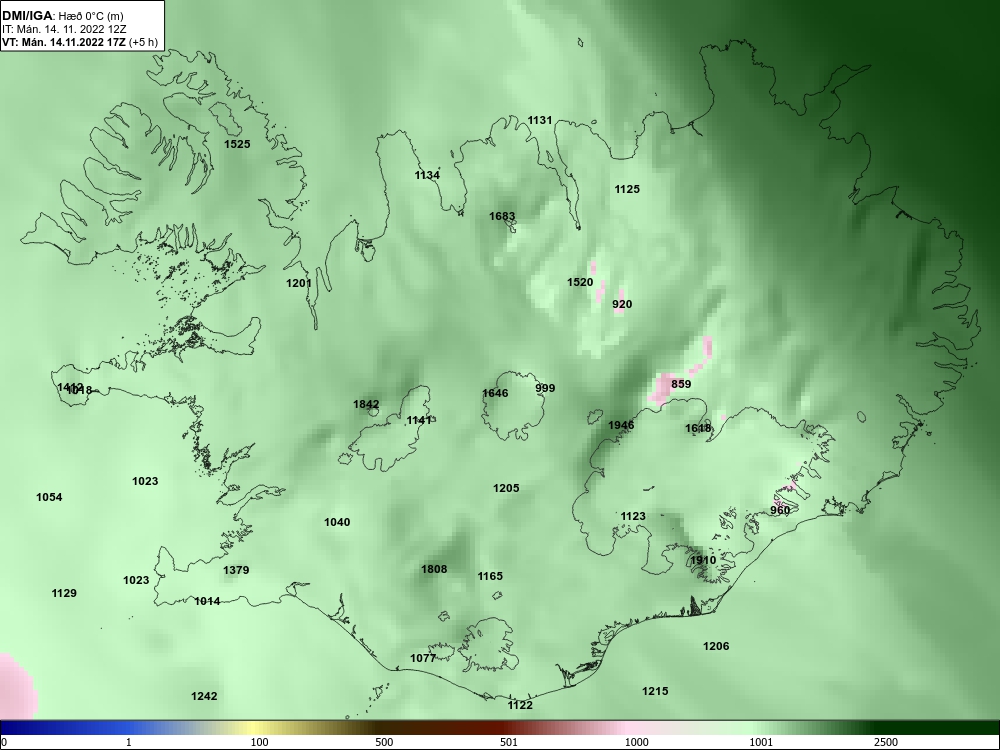Click the 1014 label near Reykjanes coast
Screen dimensions: 1000x750
[207, 601]
